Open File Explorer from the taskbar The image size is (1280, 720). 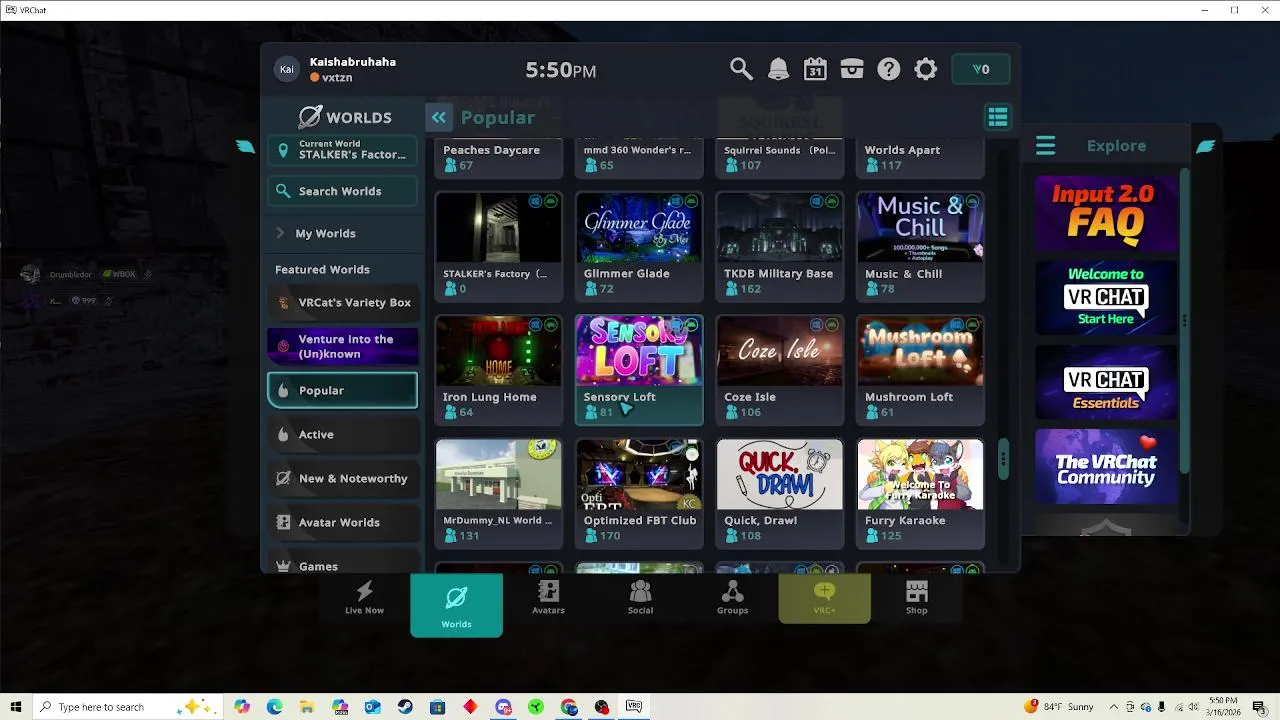(x=307, y=707)
